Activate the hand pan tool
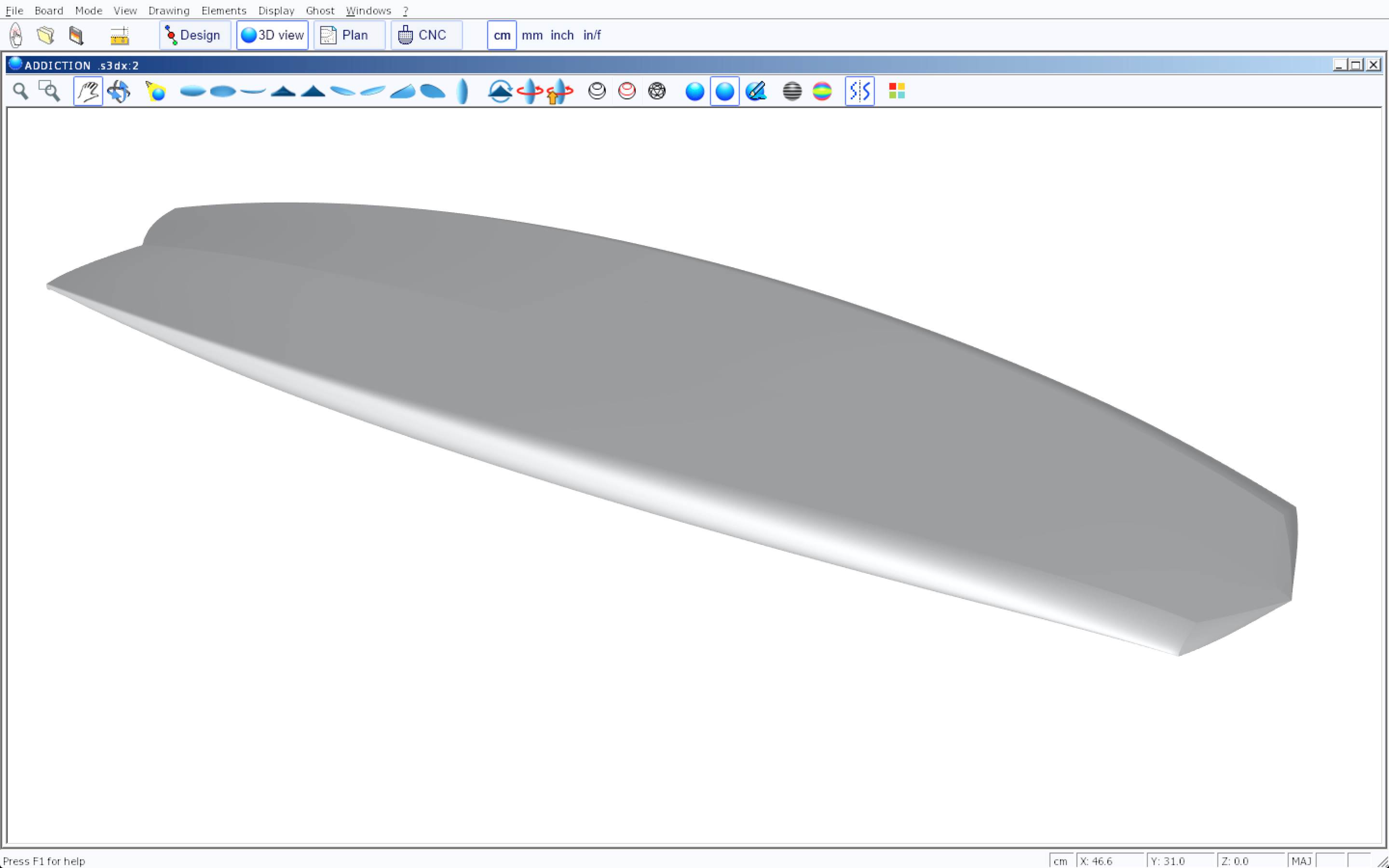The height and width of the screenshot is (868, 1389). coord(88,91)
